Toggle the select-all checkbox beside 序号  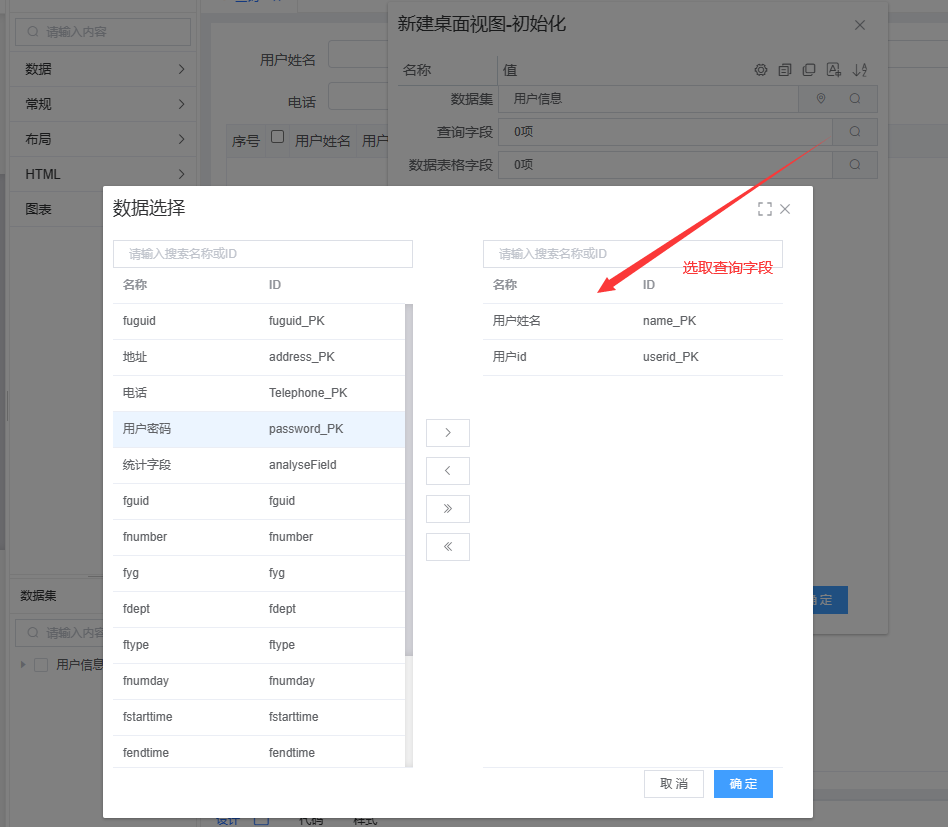[x=277, y=137]
